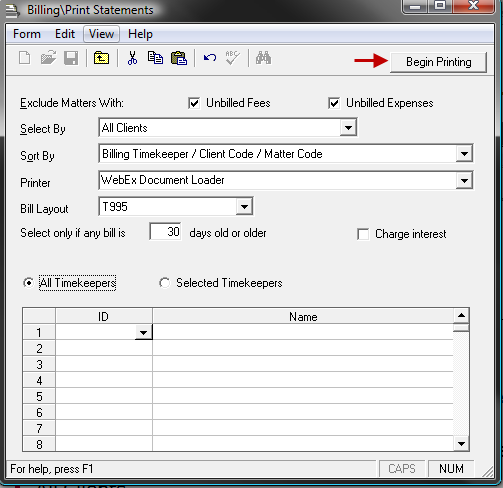Click the Name column header
503x488 pixels.
click(x=303, y=316)
